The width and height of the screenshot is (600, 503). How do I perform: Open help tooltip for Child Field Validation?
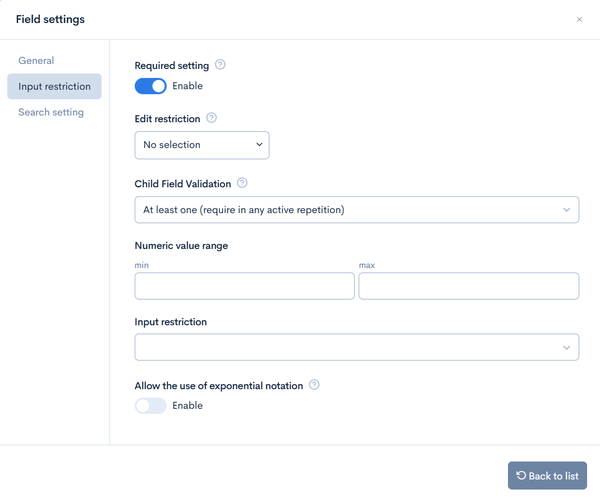[x=242, y=183]
